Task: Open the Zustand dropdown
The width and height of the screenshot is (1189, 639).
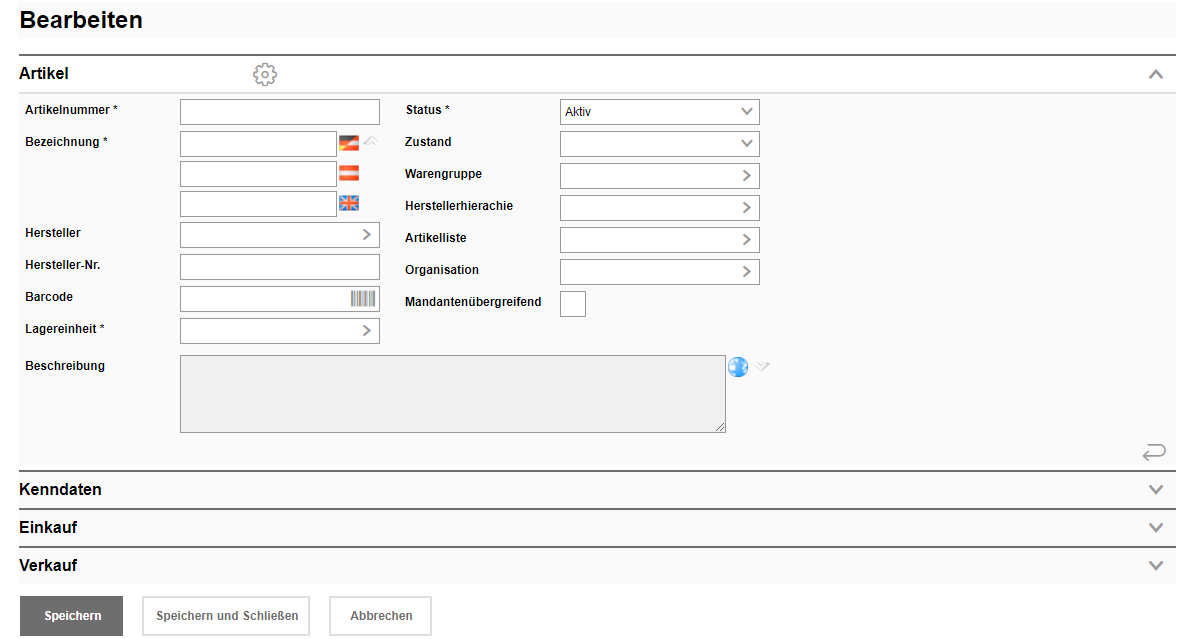Action: [659, 144]
